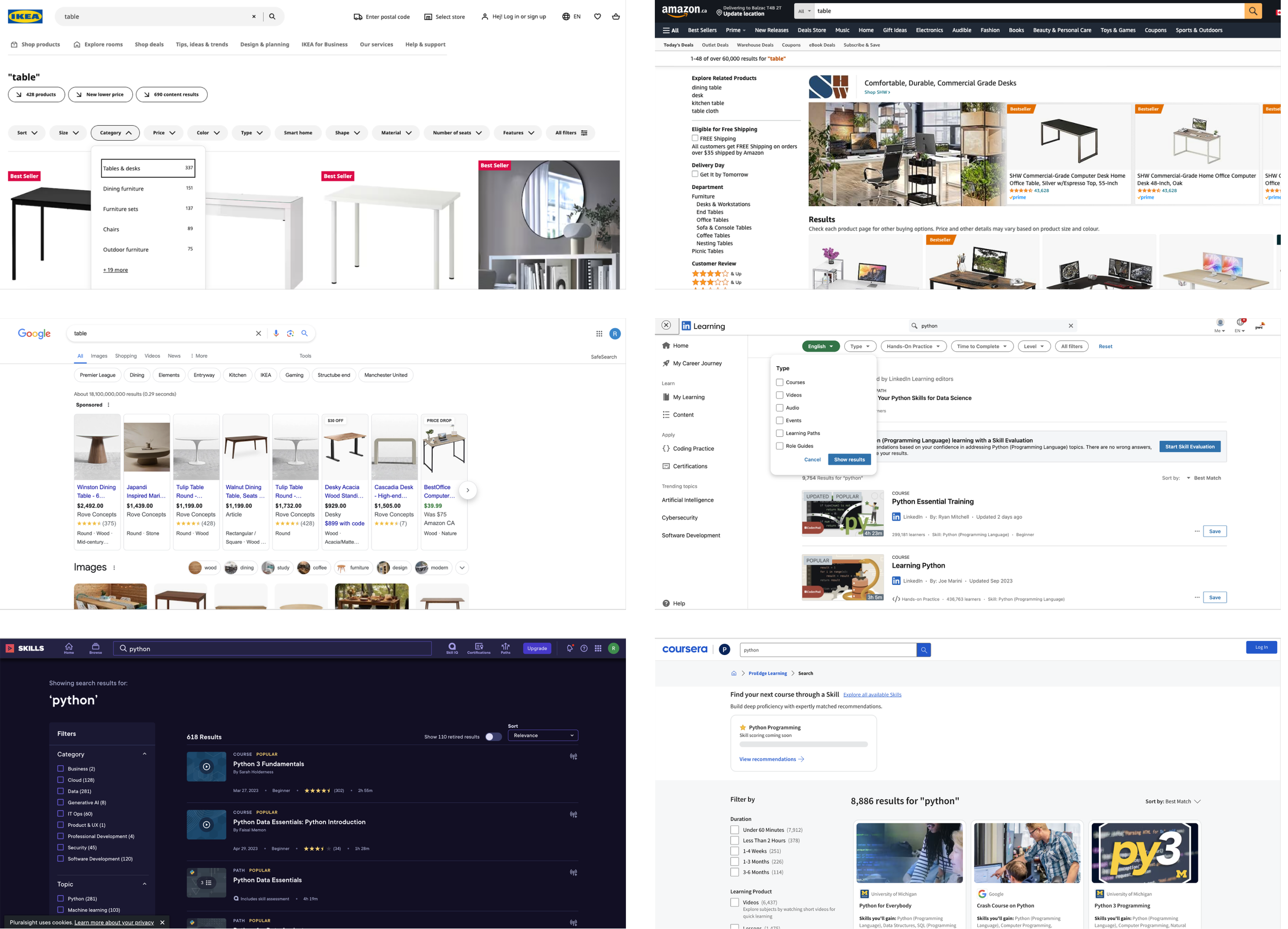Click the Coursera blue search button
Viewport: 1288px width, 929px height.
(x=923, y=650)
